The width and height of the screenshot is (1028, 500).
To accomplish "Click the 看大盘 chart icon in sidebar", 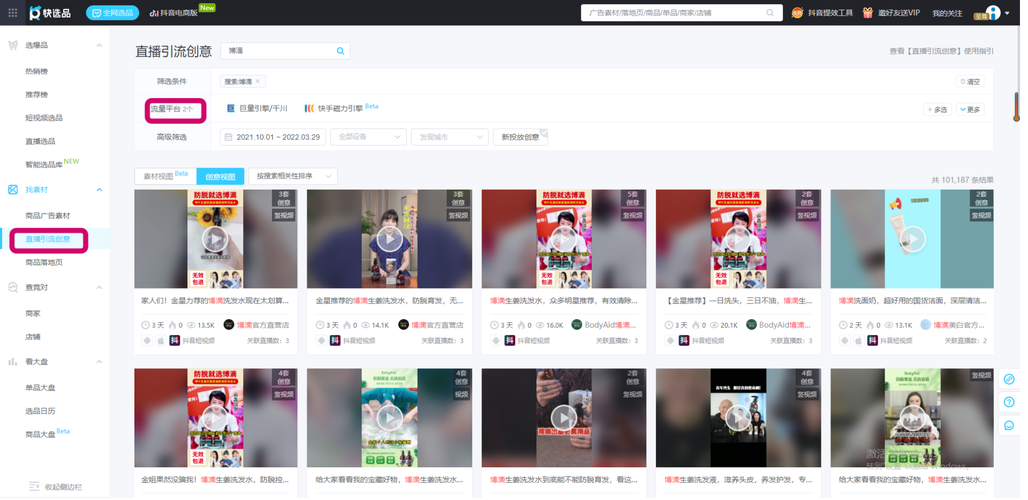I will tap(12, 362).
